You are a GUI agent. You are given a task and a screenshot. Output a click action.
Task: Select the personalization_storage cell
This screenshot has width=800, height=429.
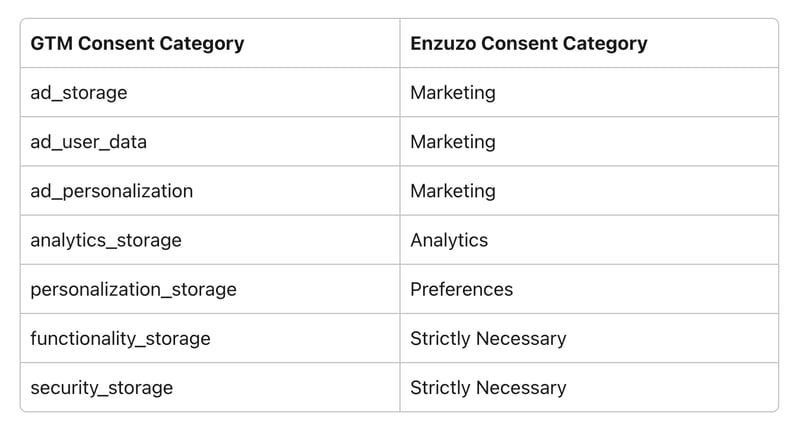(133, 289)
